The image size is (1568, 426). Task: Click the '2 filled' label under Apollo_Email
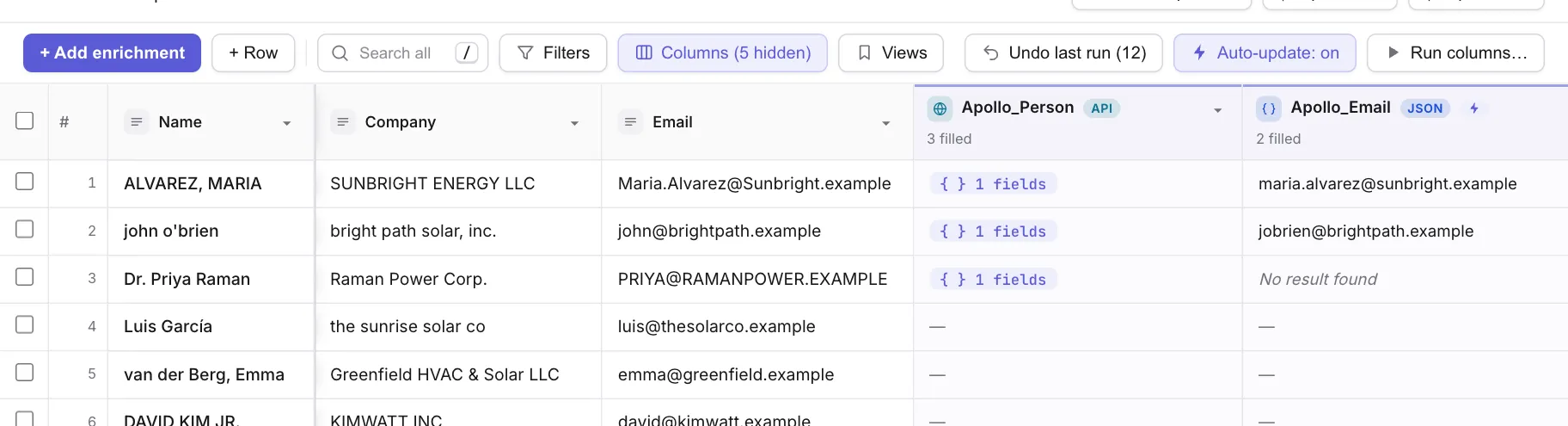(1278, 139)
